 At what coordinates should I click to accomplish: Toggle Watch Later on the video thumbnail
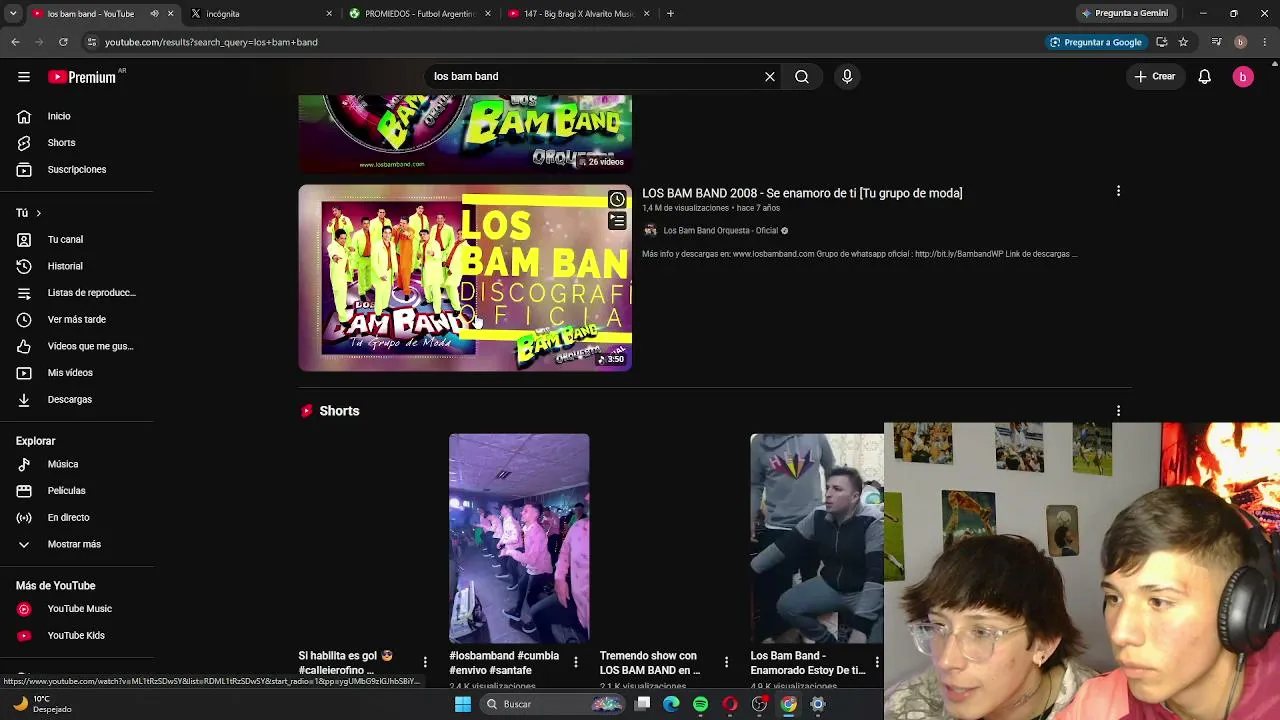(x=617, y=199)
